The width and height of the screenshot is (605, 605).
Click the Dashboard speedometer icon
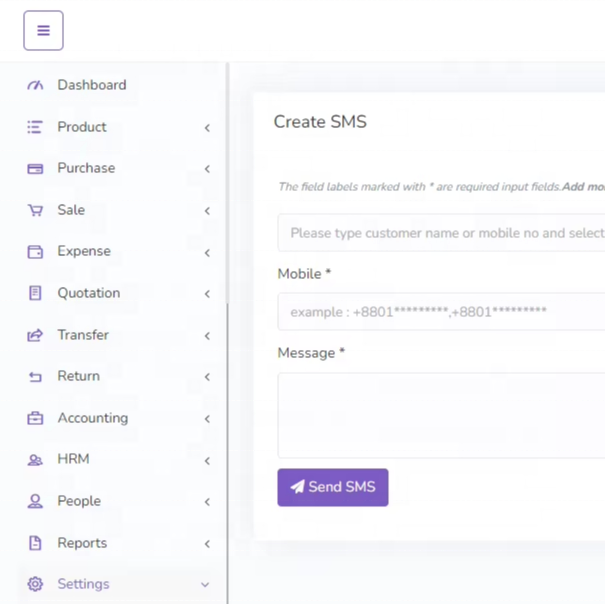coord(35,85)
